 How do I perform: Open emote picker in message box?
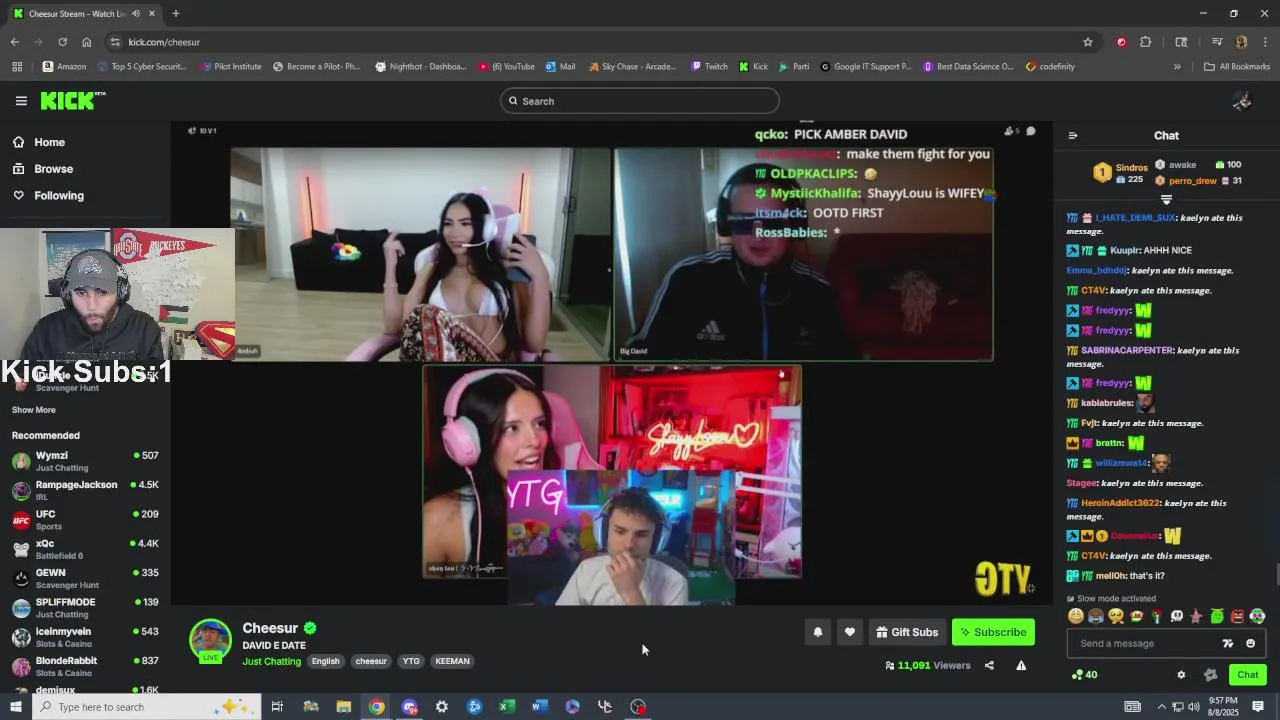[x=1250, y=644]
